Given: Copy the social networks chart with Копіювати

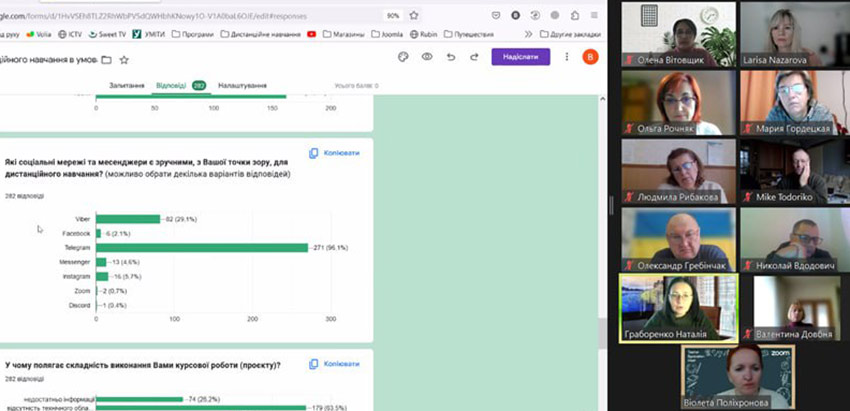Looking at the screenshot, I should pyautogui.click(x=335, y=153).
